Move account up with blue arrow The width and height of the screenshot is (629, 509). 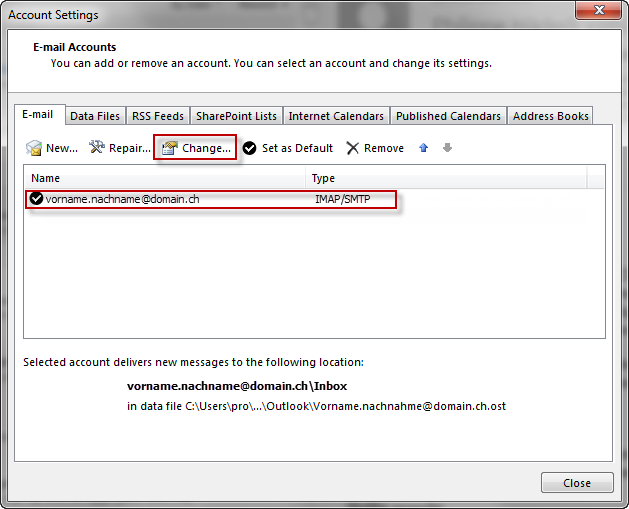[x=424, y=148]
